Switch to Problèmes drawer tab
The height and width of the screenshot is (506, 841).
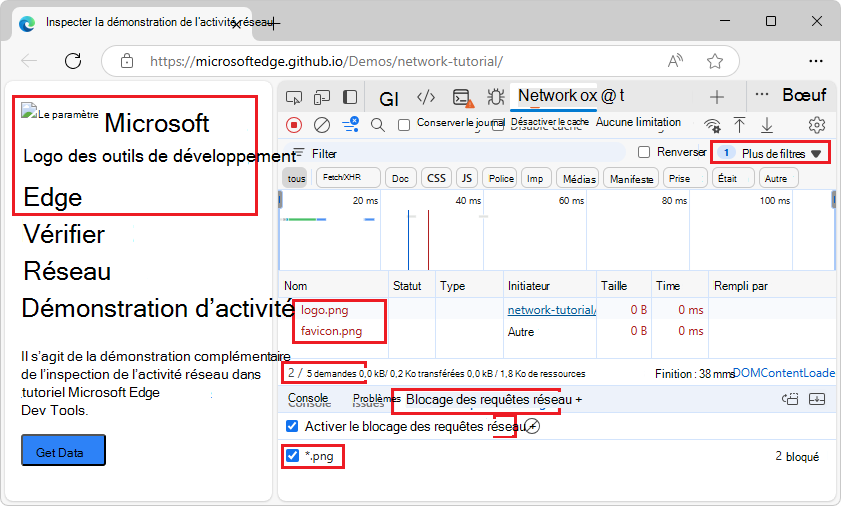pos(375,399)
